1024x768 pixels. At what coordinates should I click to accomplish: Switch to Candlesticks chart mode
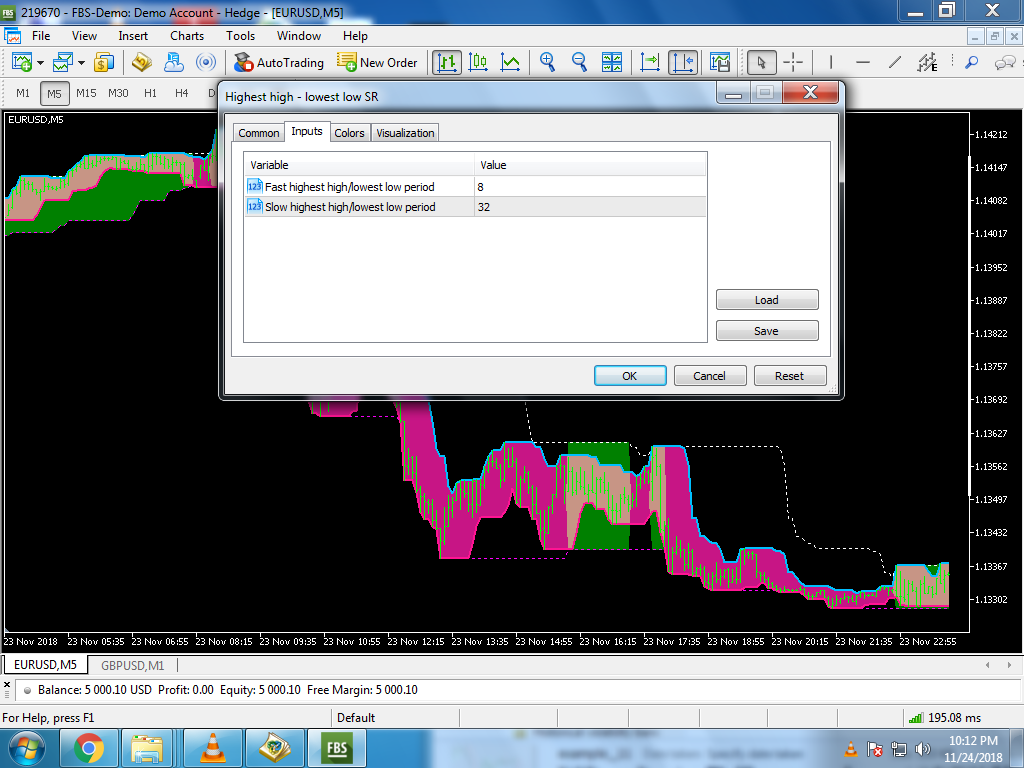[x=479, y=63]
